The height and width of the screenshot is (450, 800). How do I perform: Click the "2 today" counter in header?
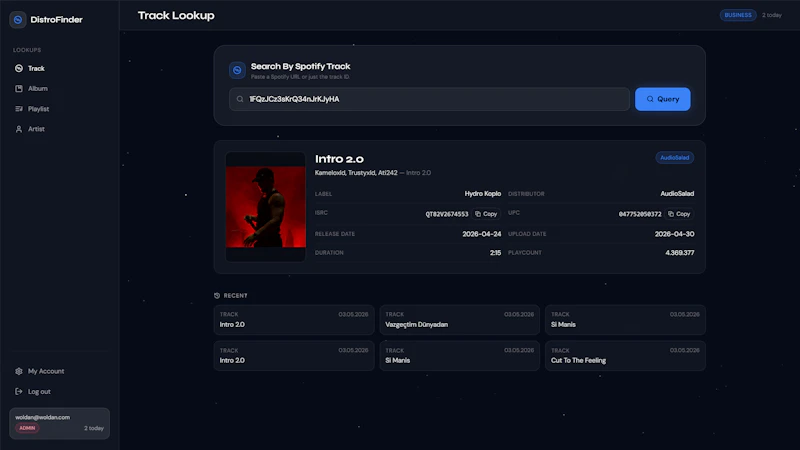(x=771, y=15)
